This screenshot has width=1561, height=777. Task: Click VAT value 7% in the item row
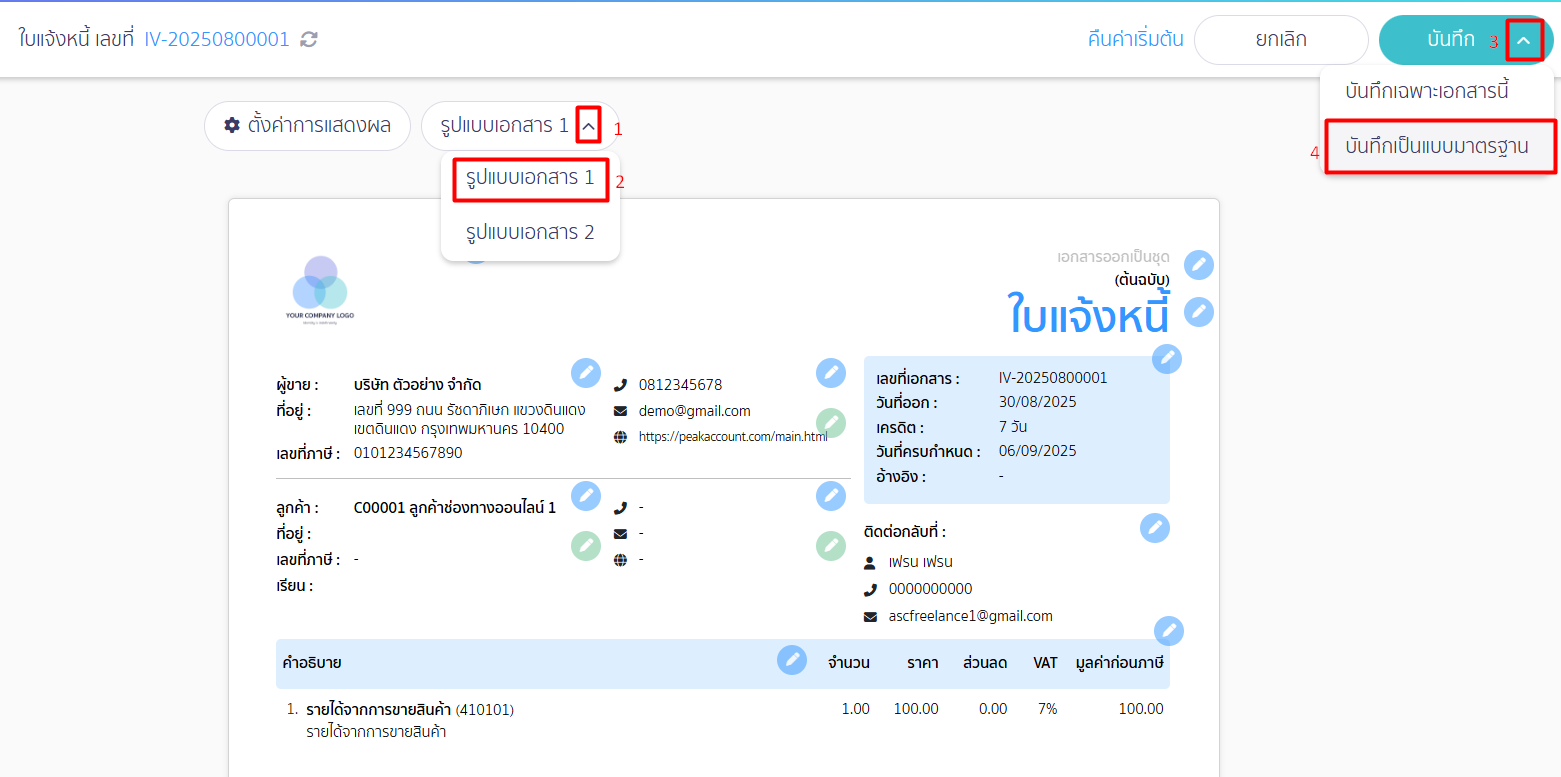1047,709
